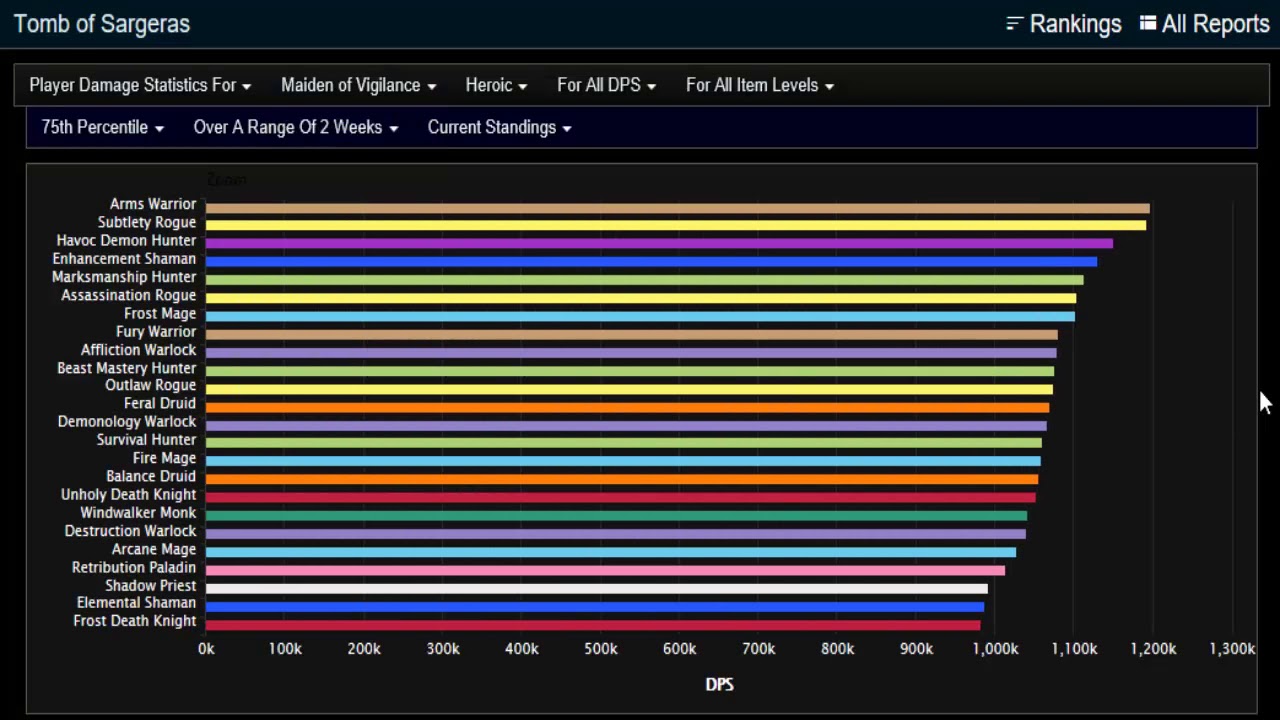Click the Arms Warrior label
1280x720 pixels.
[153, 204]
